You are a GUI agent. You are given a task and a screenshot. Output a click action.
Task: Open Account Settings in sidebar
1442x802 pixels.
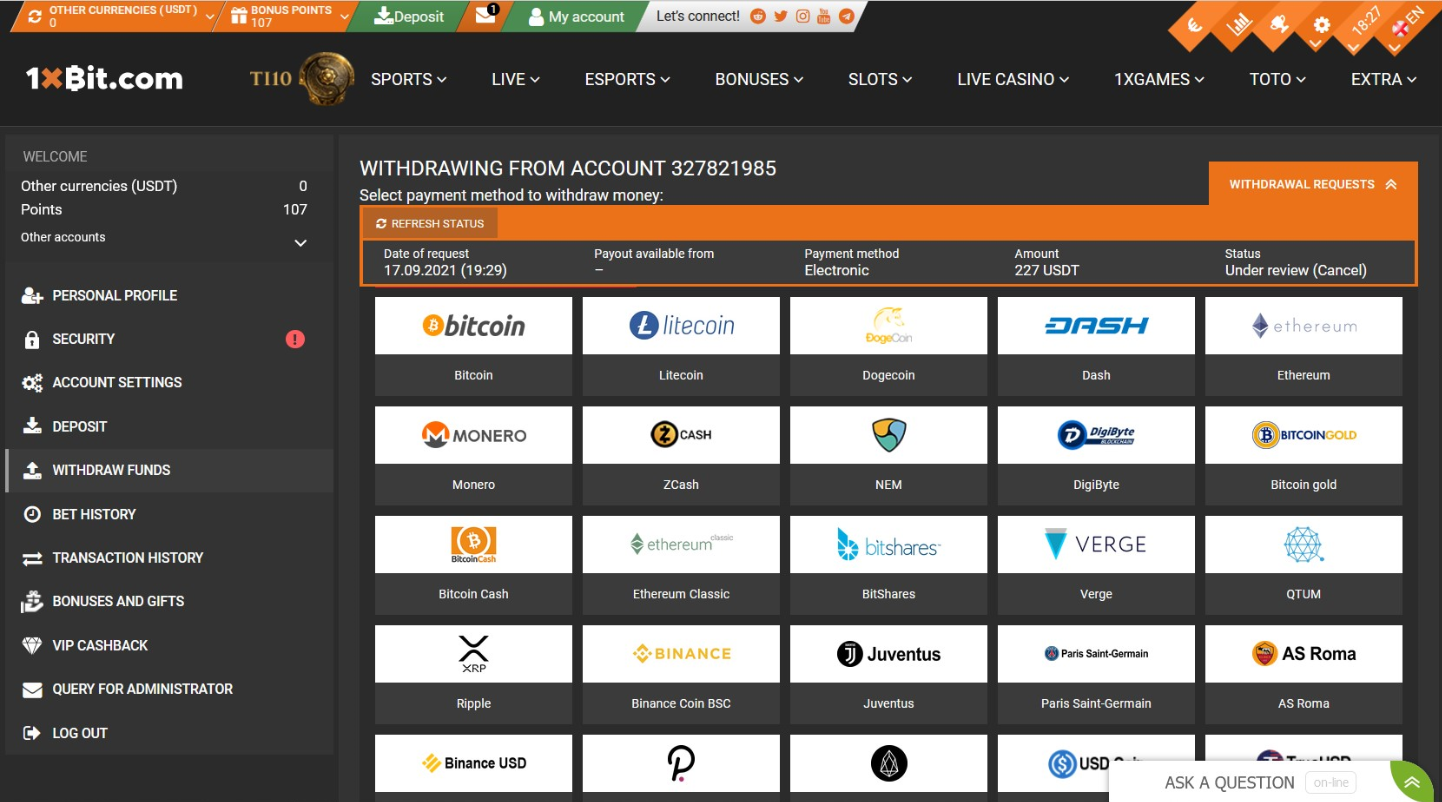point(170,383)
